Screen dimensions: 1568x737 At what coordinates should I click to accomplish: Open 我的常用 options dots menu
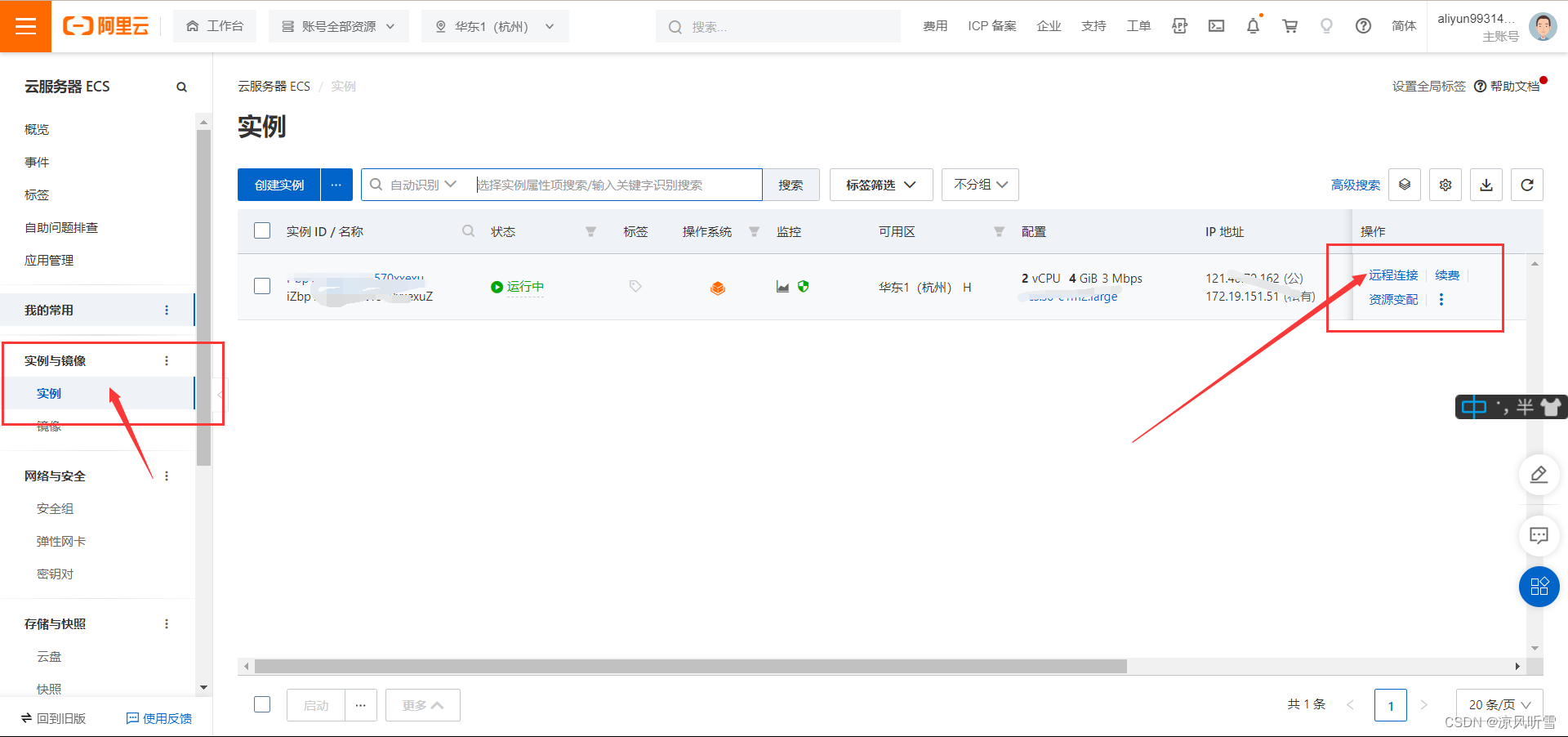point(167,310)
